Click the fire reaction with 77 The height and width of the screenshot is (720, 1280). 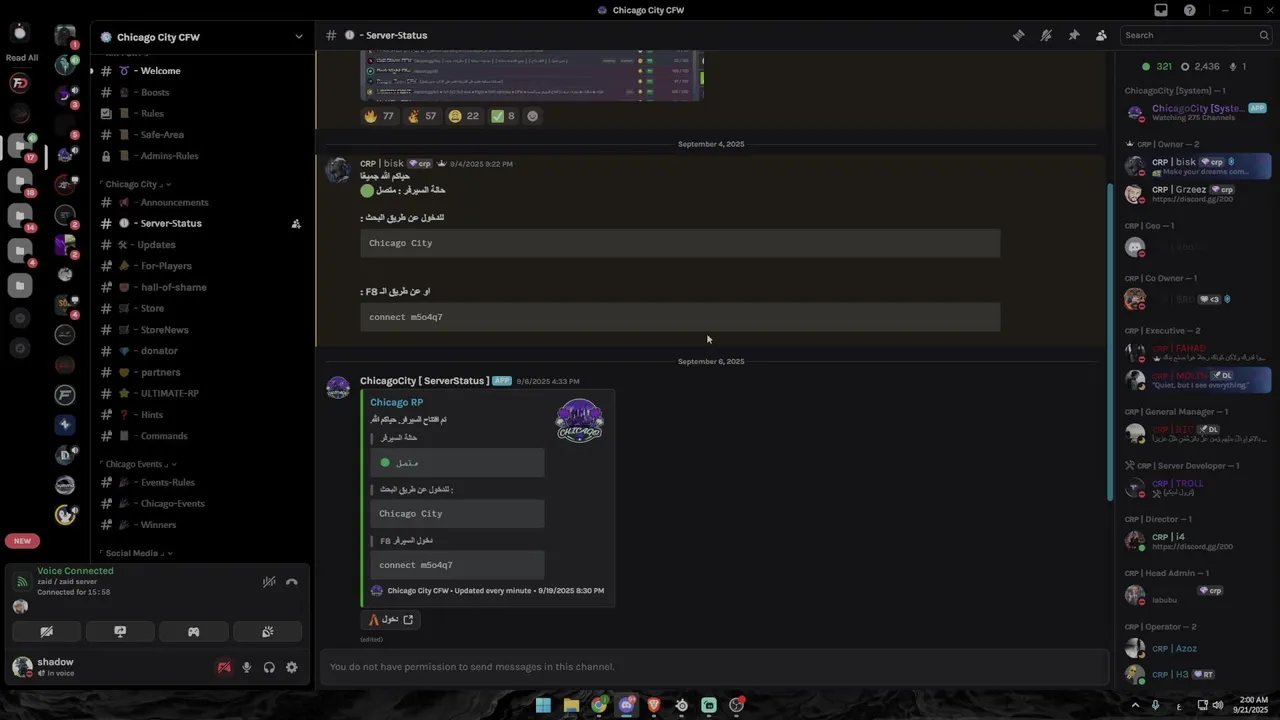[x=379, y=116]
